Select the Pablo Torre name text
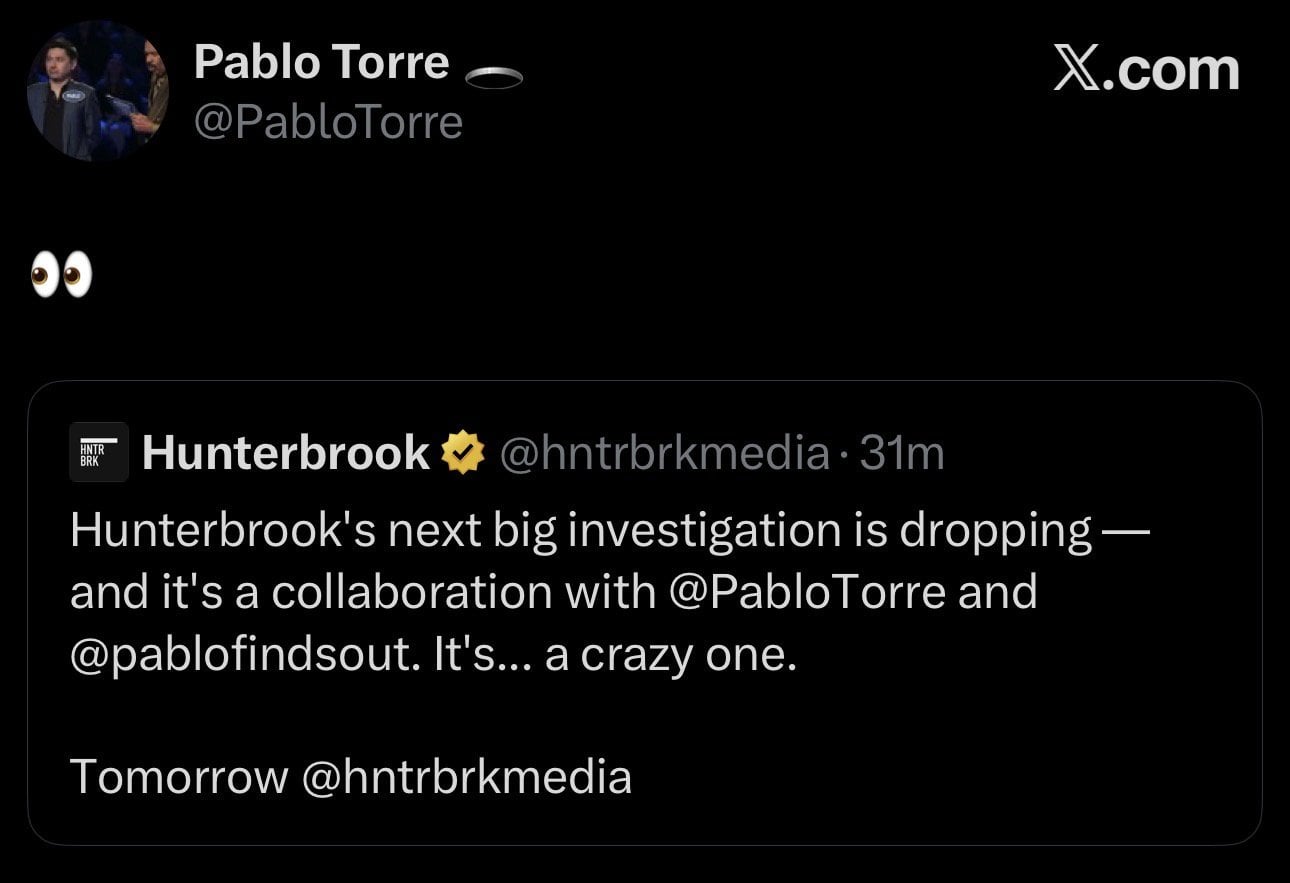Viewport: 1290px width, 883px height. pyautogui.click(x=322, y=60)
